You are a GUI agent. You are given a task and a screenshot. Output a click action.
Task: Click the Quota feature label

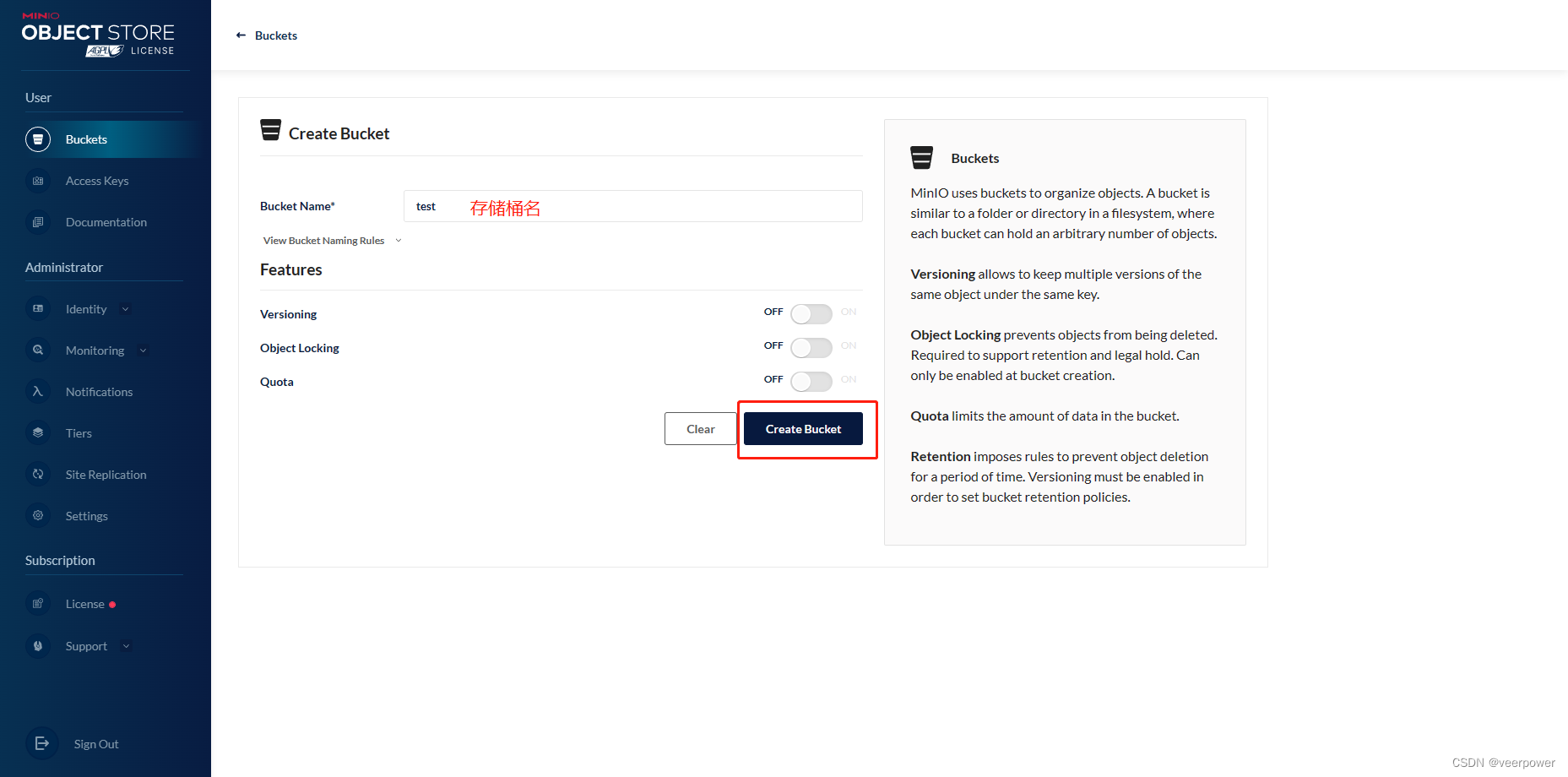coord(276,382)
